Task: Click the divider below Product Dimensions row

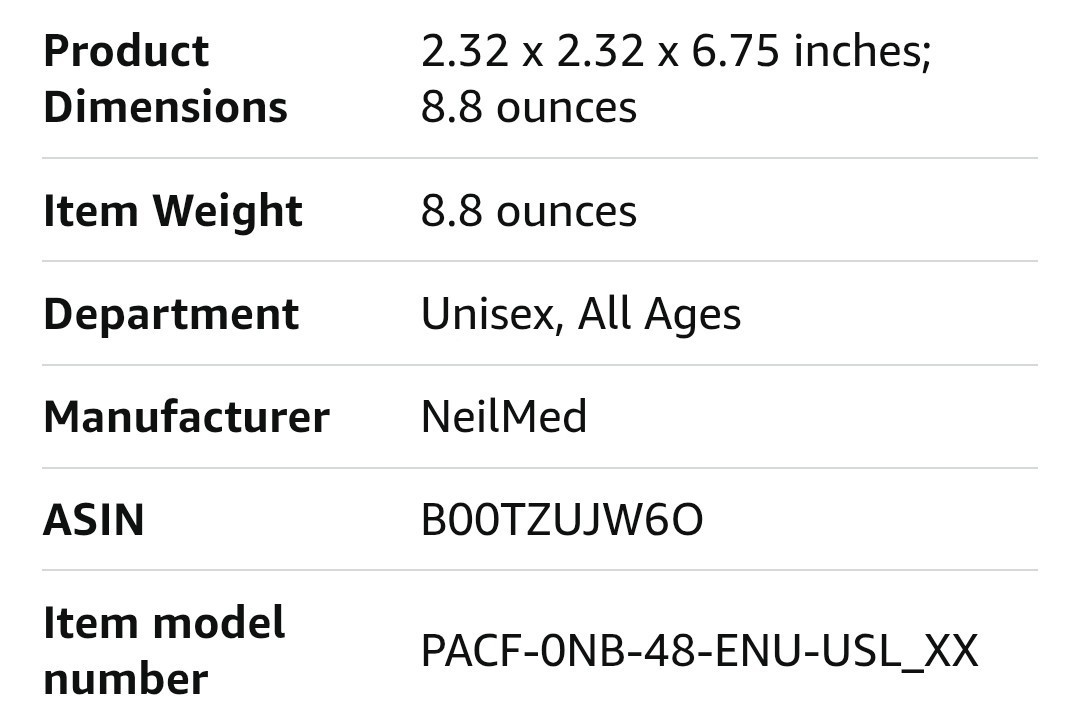Action: (540, 158)
